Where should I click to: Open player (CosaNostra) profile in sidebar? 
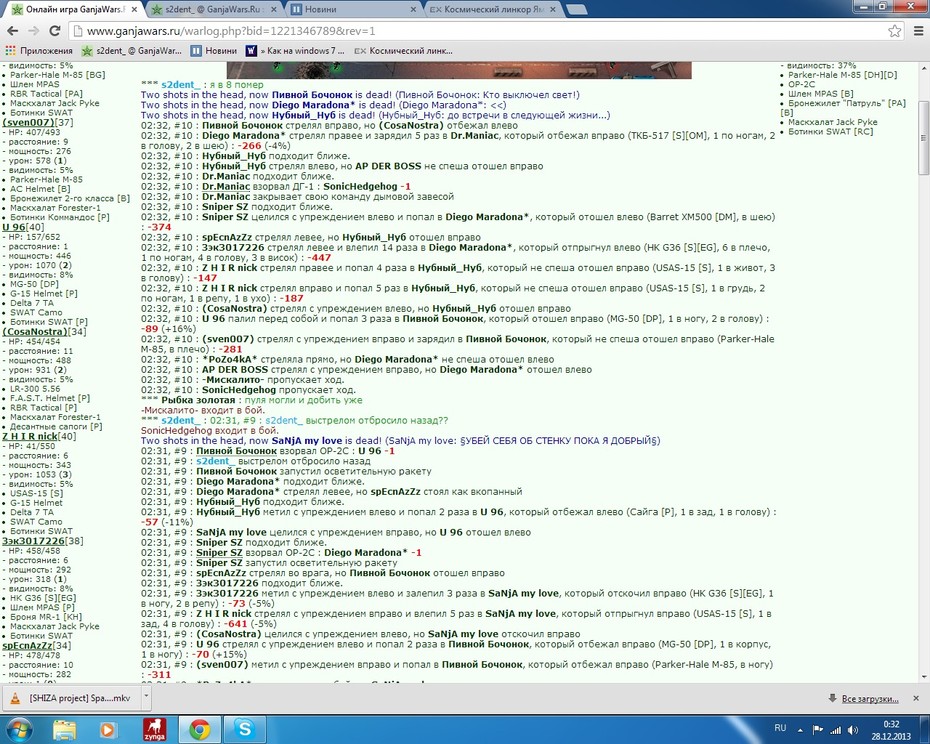point(34,332)
